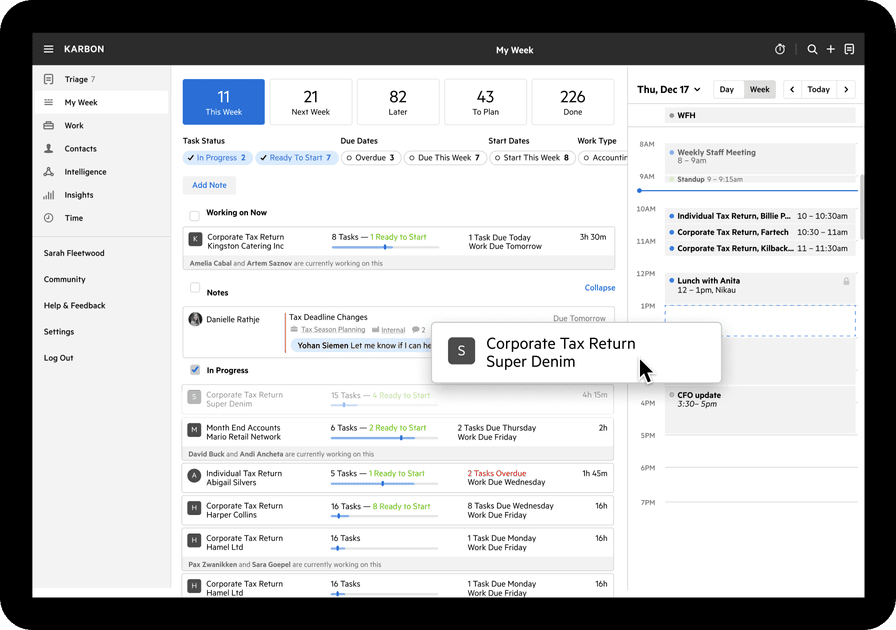Collapse the Notes section

(600, 288)
